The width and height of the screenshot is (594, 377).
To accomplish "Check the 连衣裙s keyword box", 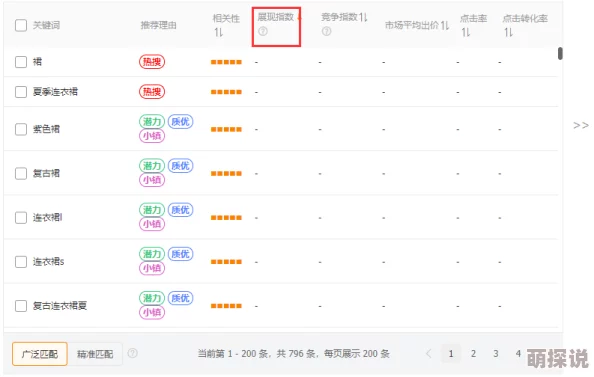I will coord(21,262).
